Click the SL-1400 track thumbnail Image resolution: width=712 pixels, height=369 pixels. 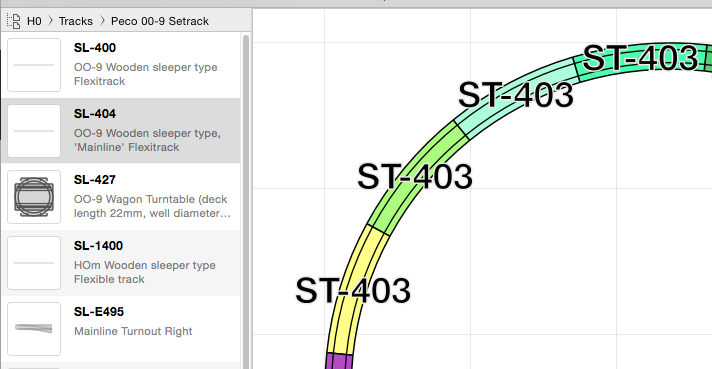click(34, 263)
